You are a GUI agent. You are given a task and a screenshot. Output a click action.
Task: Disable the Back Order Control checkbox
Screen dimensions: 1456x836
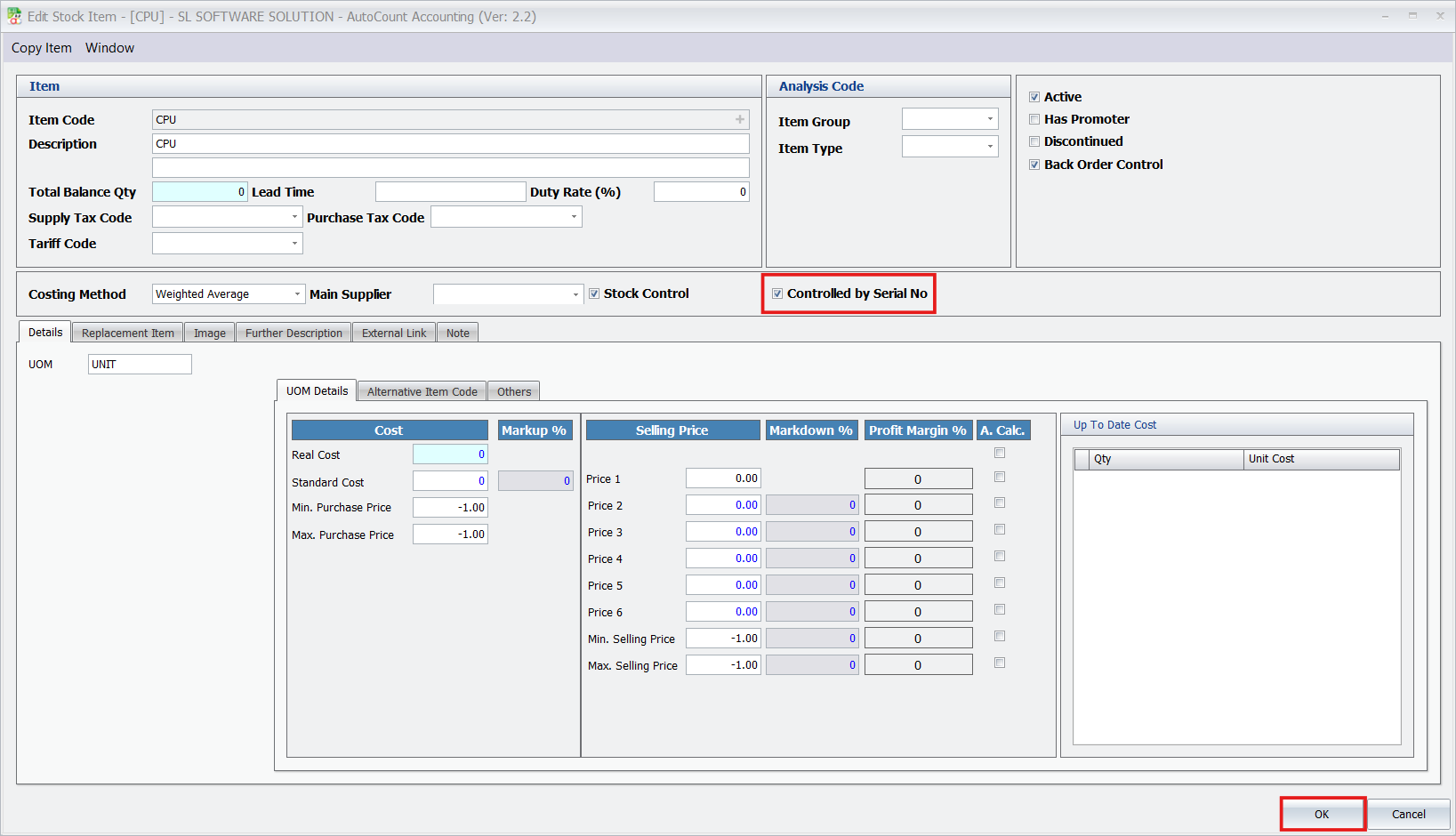(x=1034, y=165)
